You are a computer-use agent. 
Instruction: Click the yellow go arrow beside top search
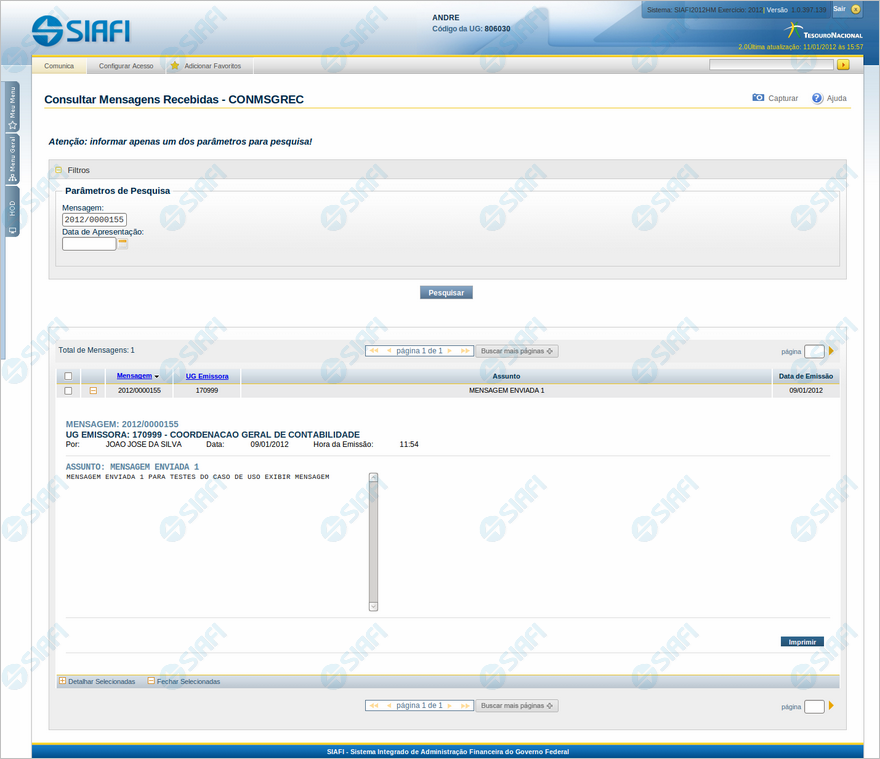(x=843, y=65)
